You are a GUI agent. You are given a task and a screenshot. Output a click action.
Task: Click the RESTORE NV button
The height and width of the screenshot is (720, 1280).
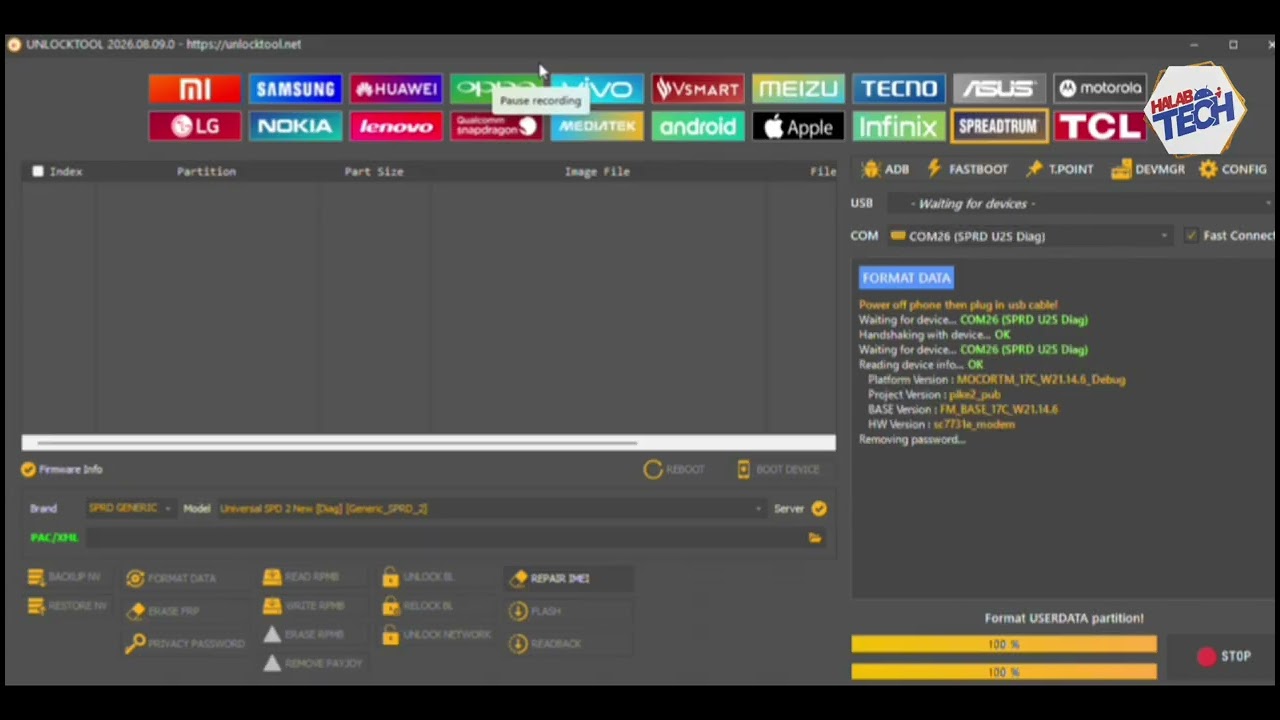pos(66,606)
